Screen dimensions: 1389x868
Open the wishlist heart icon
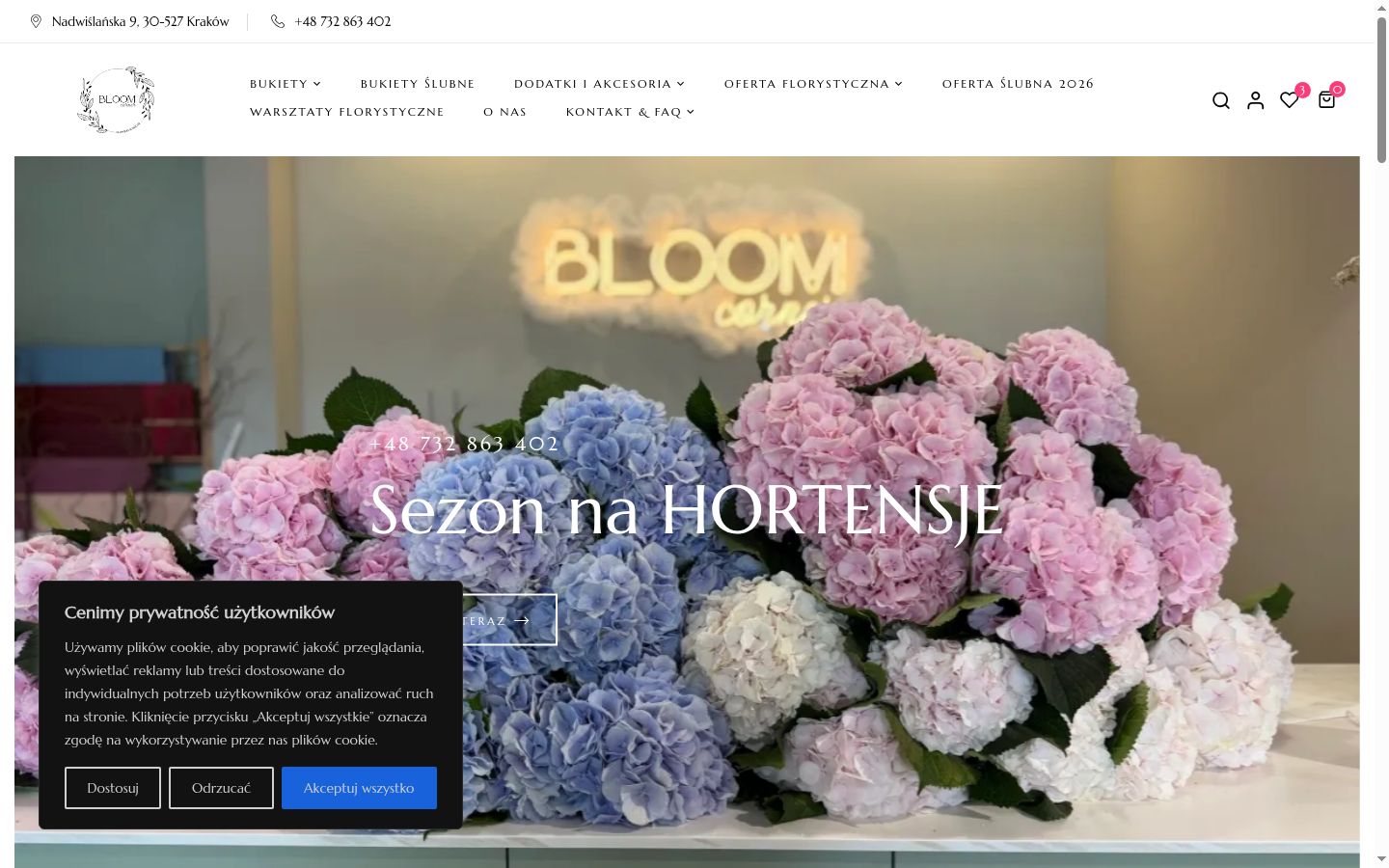tap(1289, 100)
